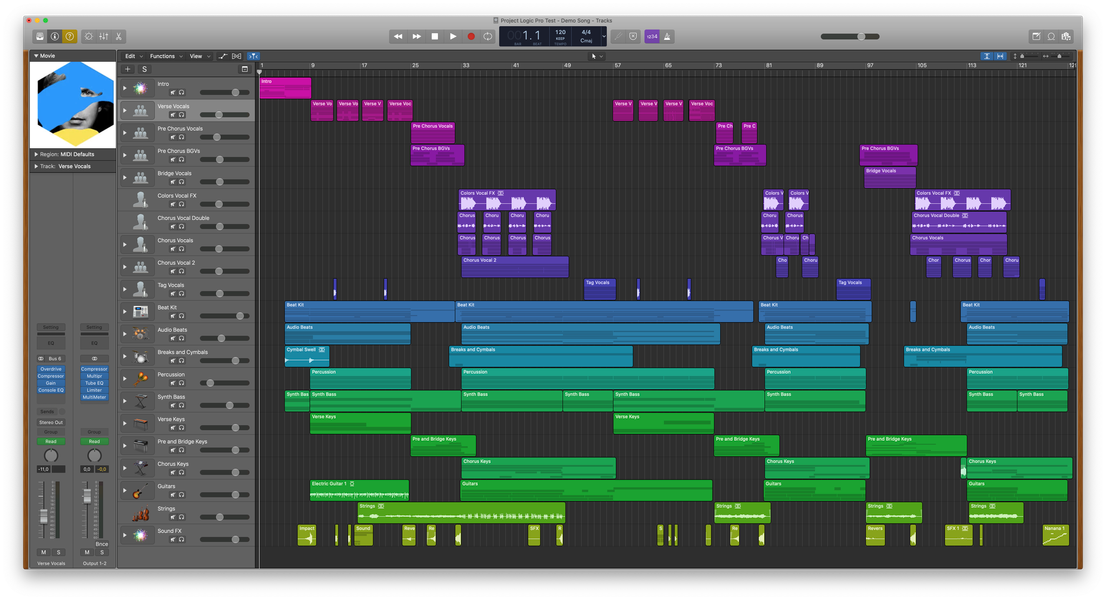The height and width of the screenshot is (600, 1106).
Task: Open the Functions menu in Tracks area
Action: [x=165, y=56]
